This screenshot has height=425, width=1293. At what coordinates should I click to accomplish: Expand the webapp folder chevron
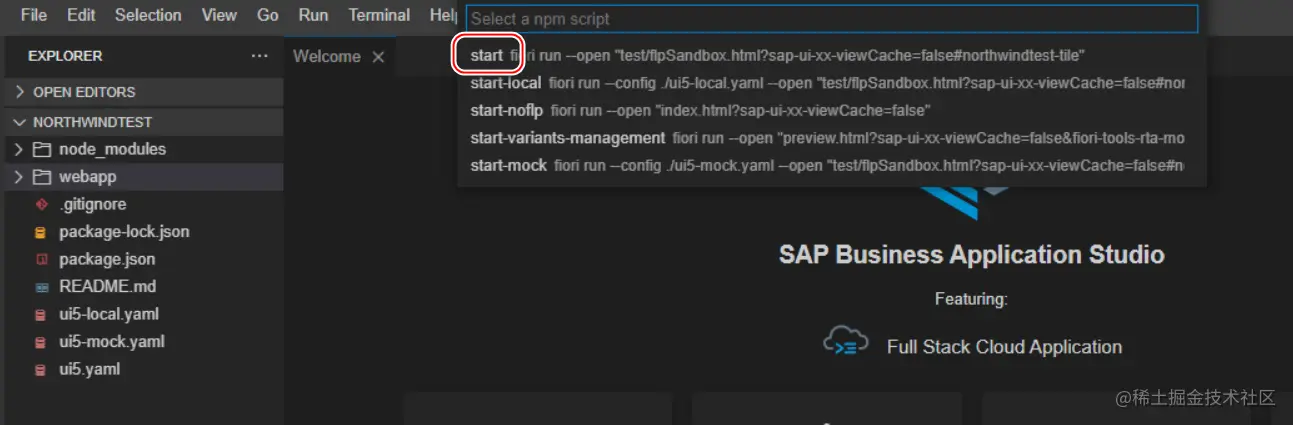click(17, 177)
